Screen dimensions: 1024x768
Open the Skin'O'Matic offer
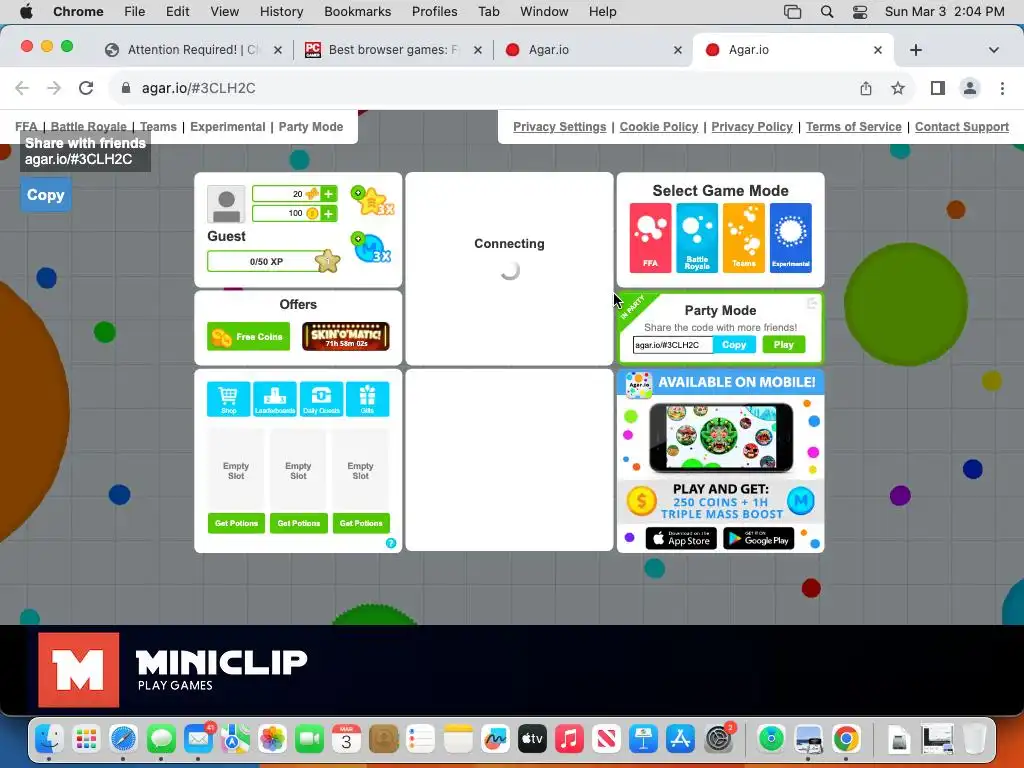[x=346, y=336]
